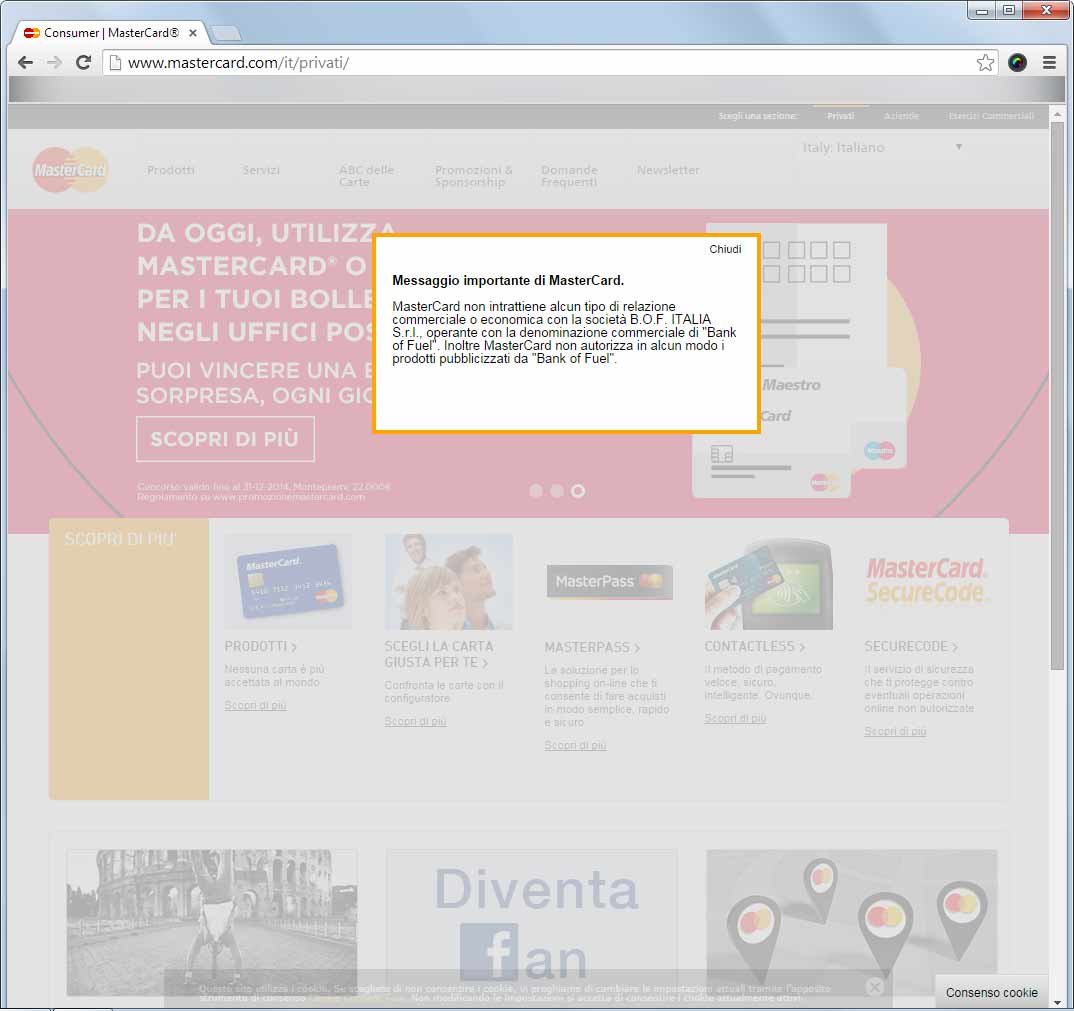This screenshot has height=1011, width=1074.
Task: Click Scopri di più under Prodotti
Action: [x=255, y=706]
